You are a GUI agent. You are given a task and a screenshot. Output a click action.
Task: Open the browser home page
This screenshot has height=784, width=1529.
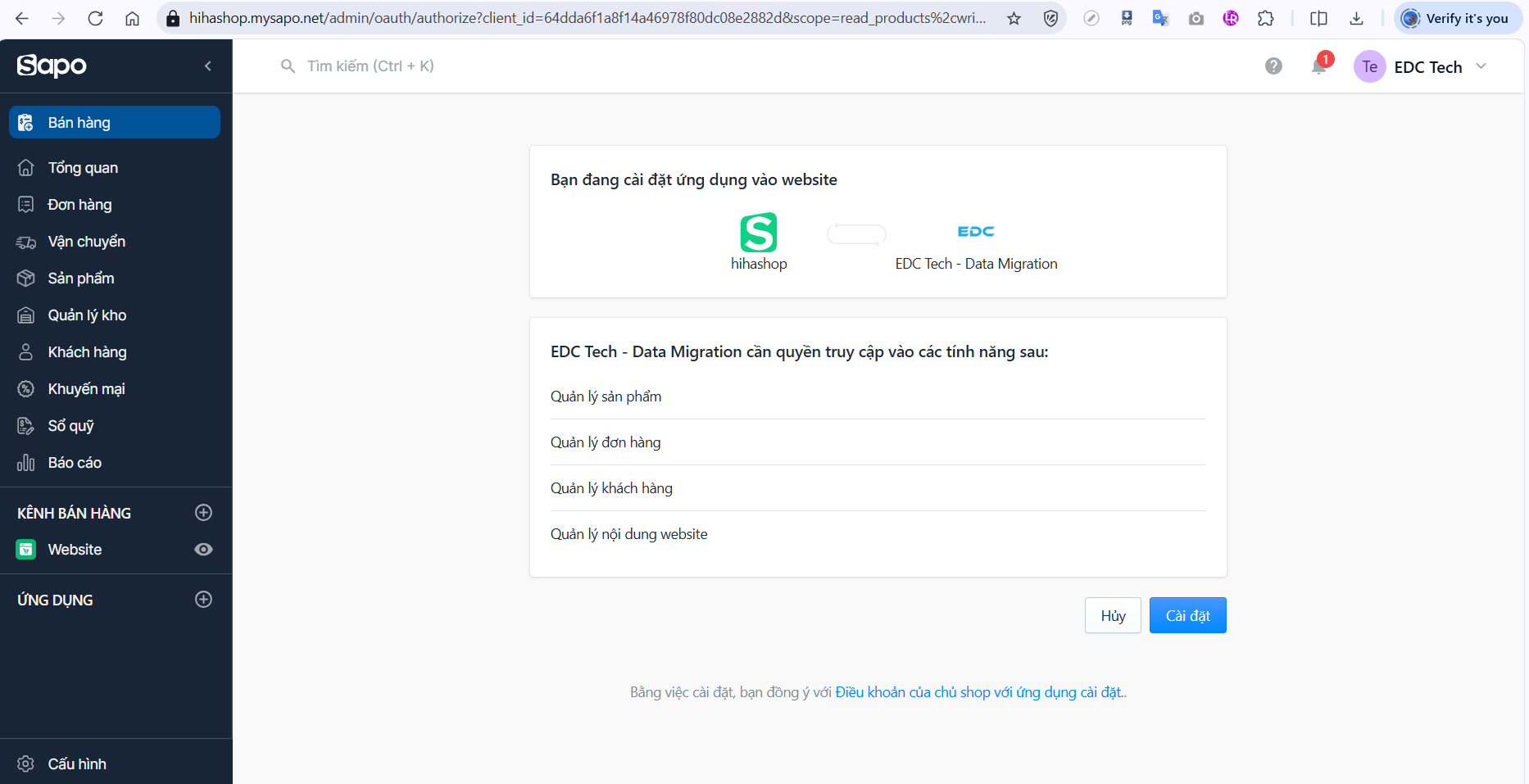coord(132,18)
